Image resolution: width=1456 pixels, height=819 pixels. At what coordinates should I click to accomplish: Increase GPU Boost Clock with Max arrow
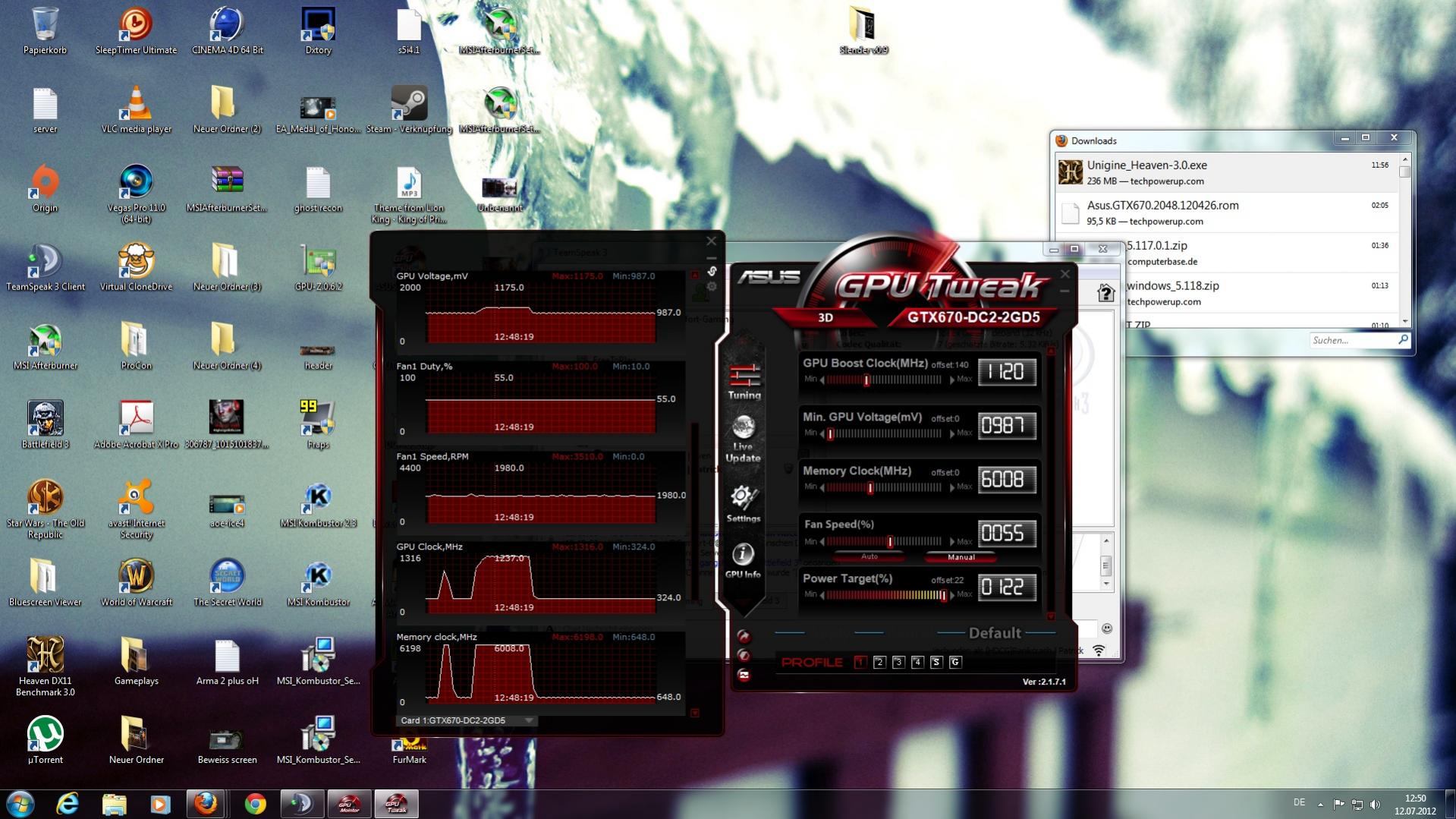tap(952, 380)
